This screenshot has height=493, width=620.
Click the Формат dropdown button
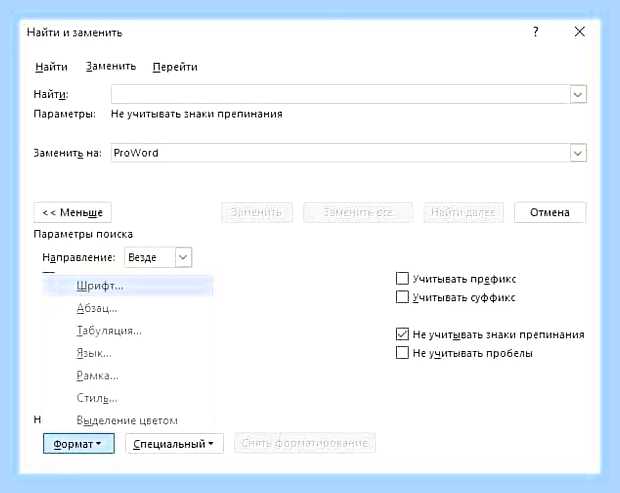[79, 444]
